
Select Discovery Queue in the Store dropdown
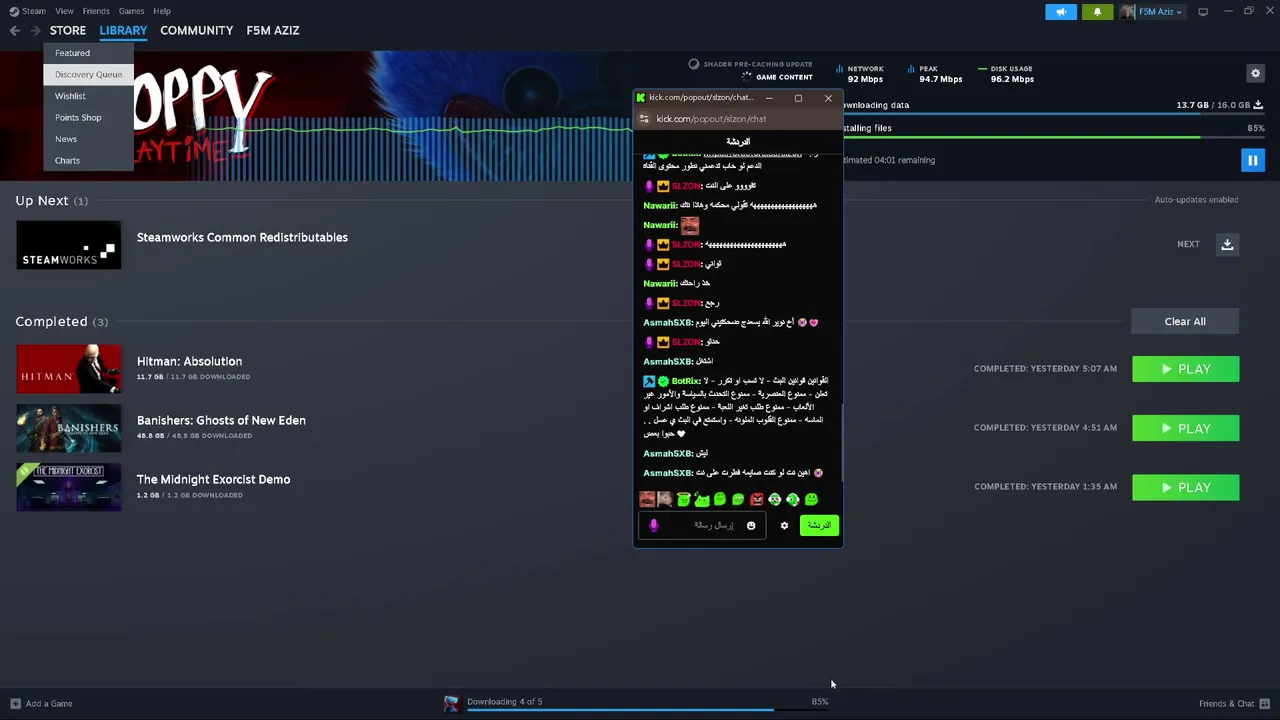tap(88, 74)
